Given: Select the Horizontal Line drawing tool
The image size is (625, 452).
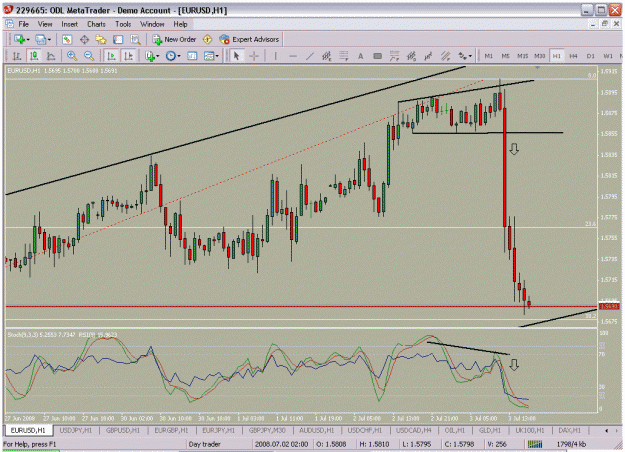Looking at the screenshot, I should [x=293, y=56].
